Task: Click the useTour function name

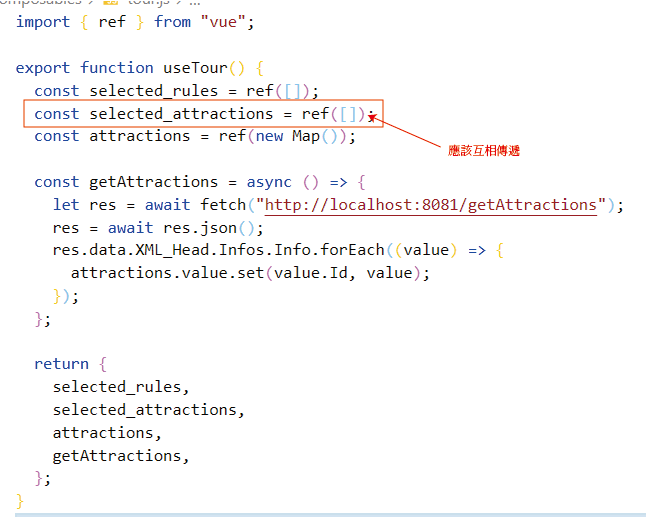Action: (195, 68)
